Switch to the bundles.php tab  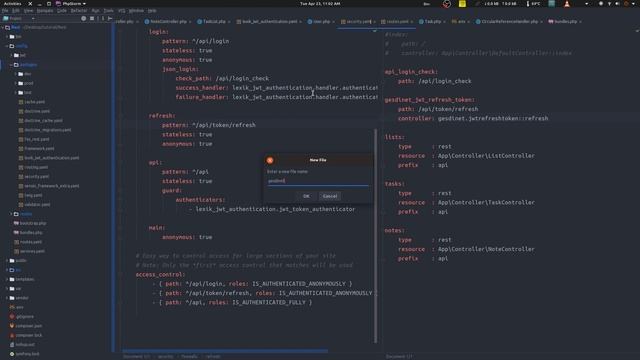coord(564,22)
